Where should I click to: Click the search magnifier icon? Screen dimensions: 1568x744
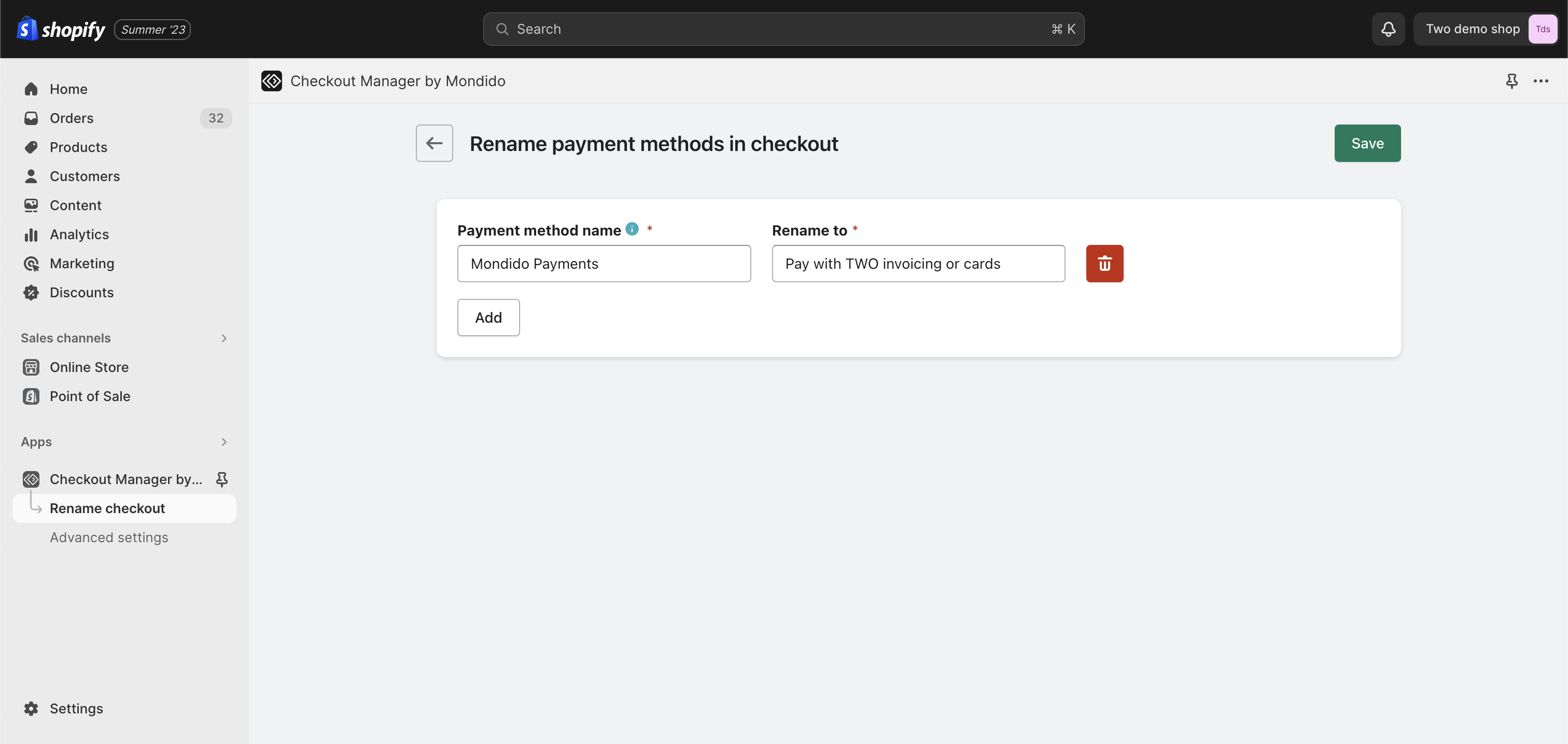click(x=502, y=29)
